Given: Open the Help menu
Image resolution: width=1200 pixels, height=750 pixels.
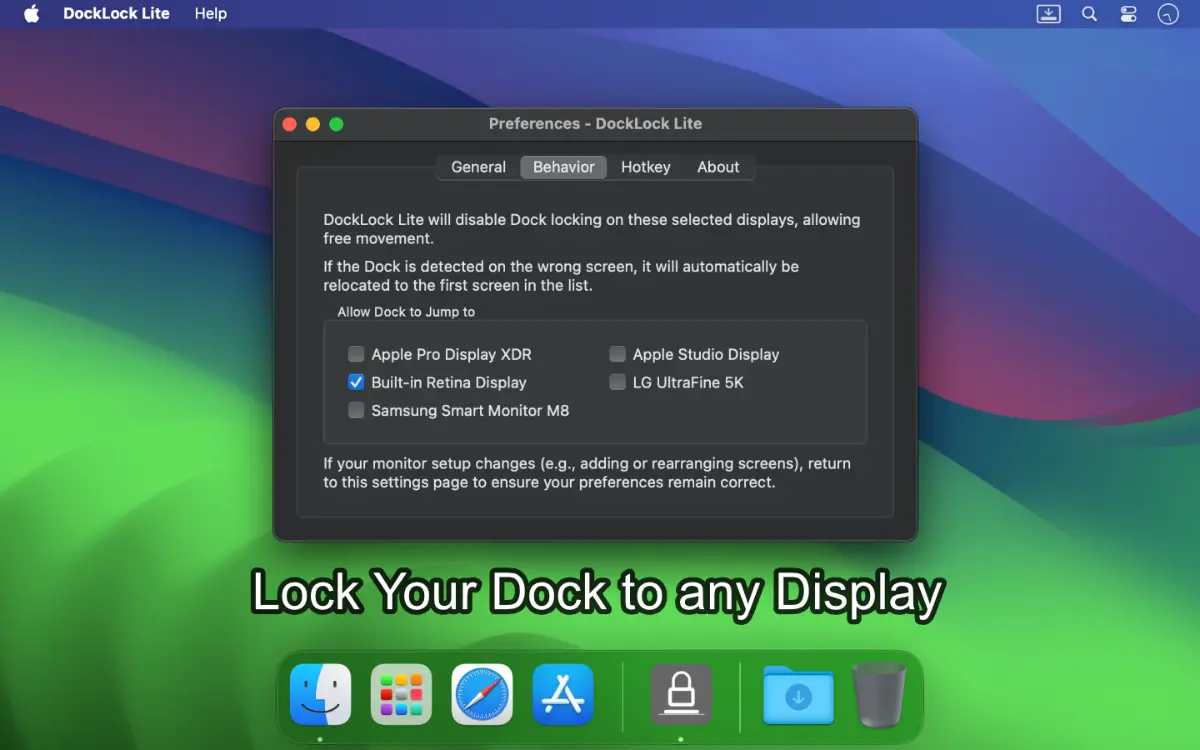Looking at the screenshot, I should point(210,14).
